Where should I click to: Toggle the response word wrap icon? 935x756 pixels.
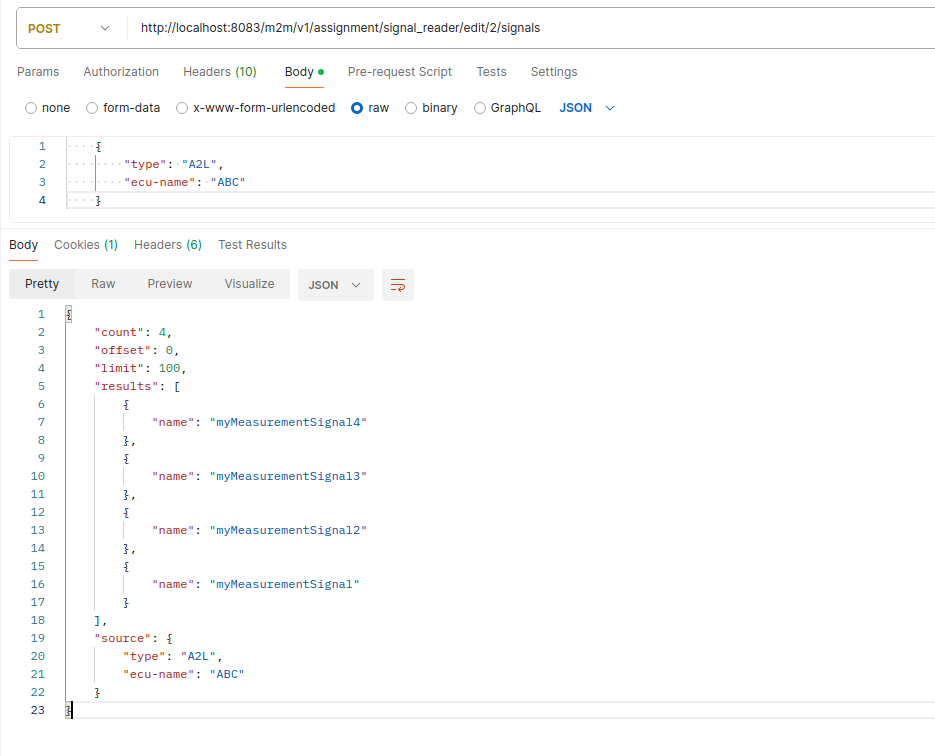(397, 285)
